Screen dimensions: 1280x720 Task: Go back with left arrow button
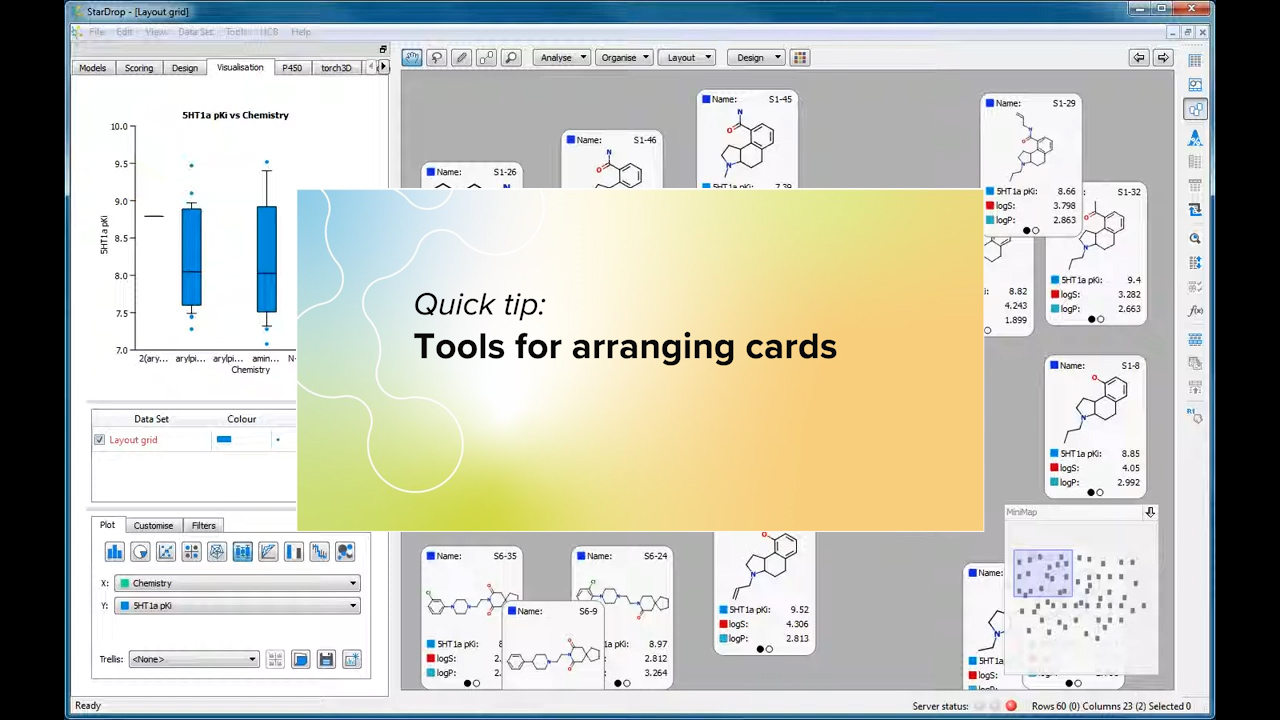pos(1138,58)
